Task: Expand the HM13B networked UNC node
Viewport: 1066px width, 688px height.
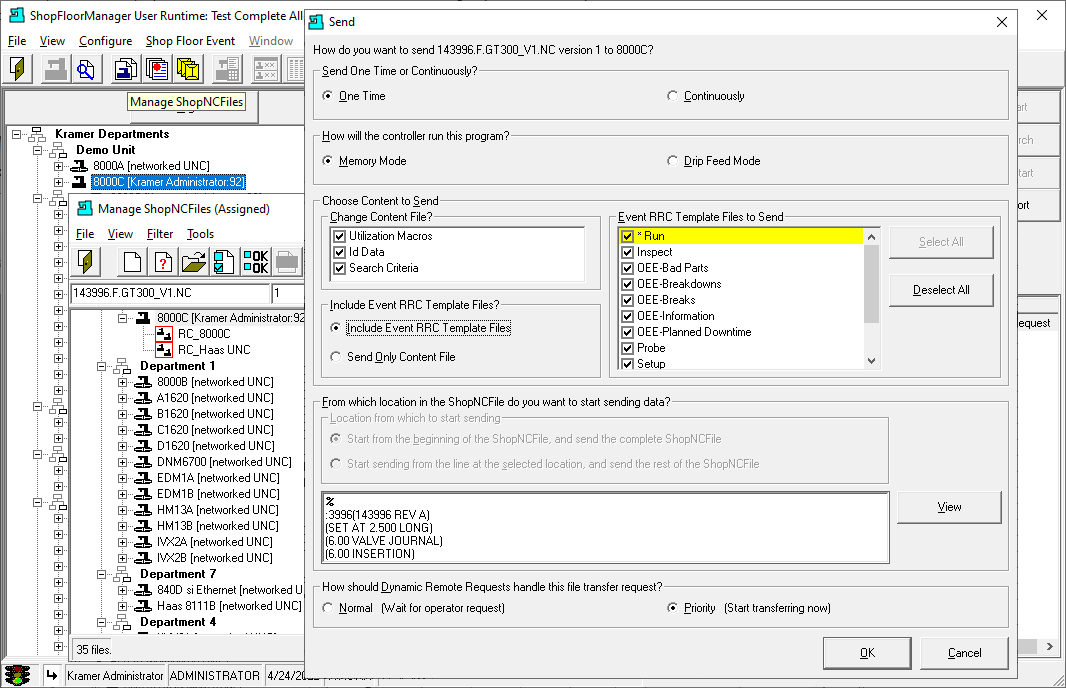Action: point(122,526)
